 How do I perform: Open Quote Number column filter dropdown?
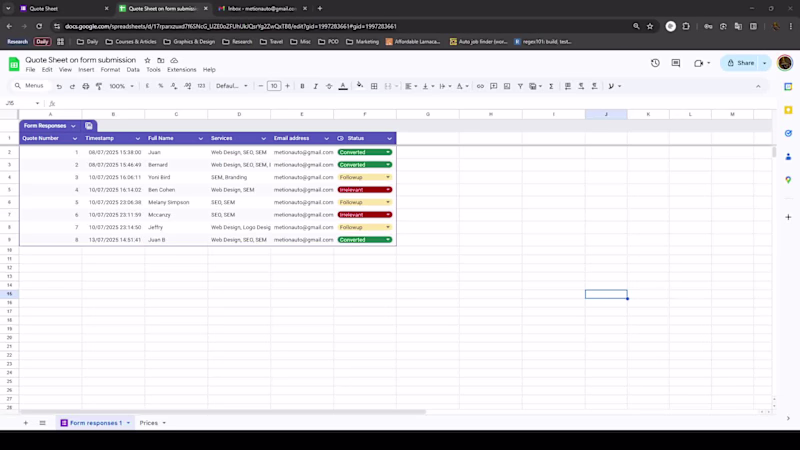74,138
